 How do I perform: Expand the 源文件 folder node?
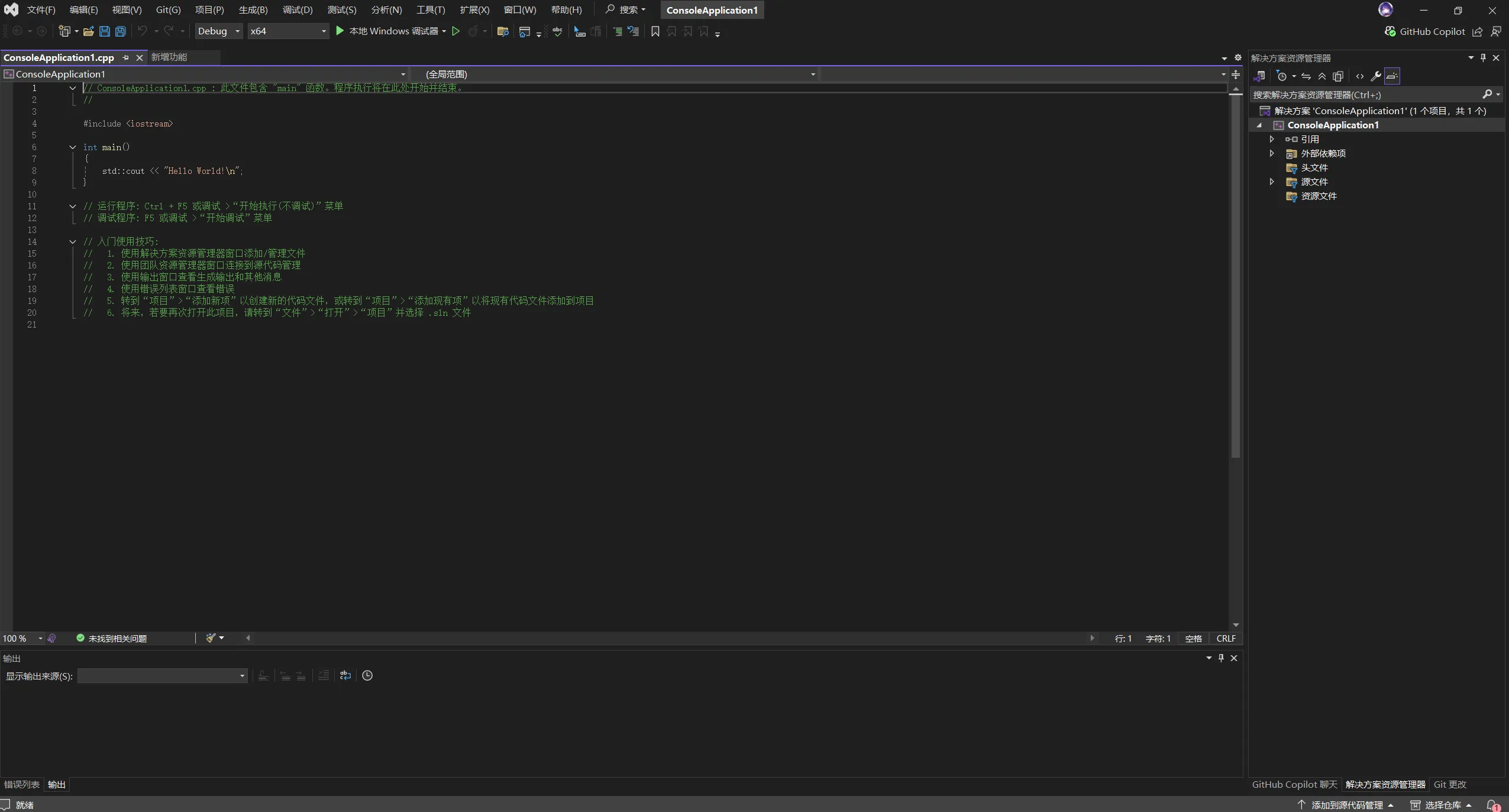[1272, 182]
